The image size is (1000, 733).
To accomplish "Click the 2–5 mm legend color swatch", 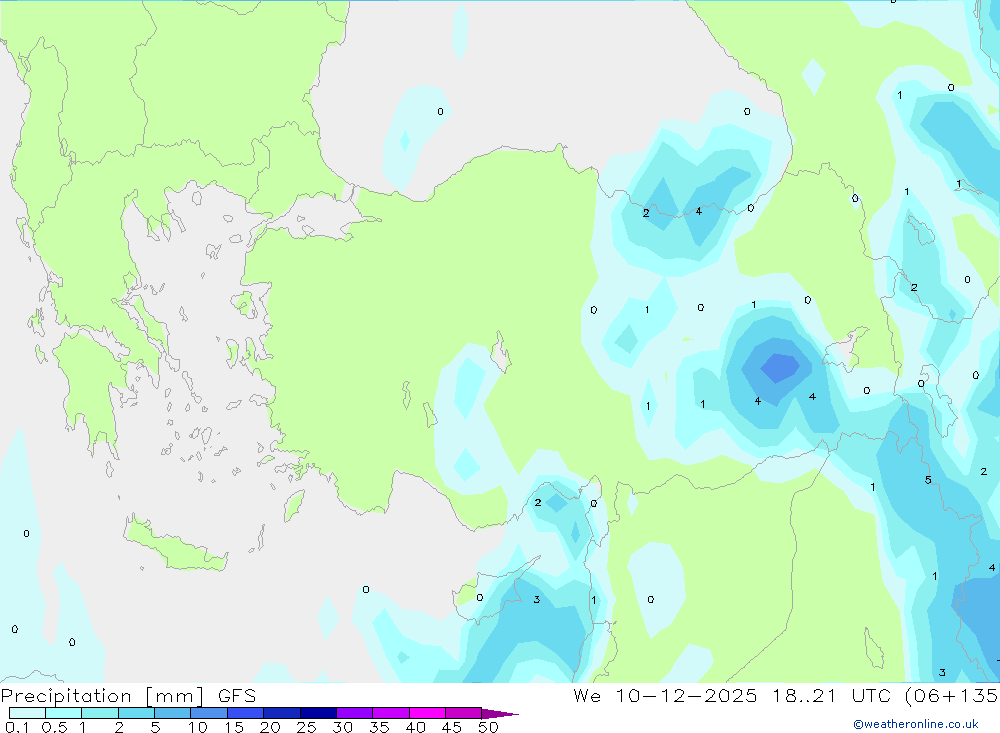I will click(136, 713).
